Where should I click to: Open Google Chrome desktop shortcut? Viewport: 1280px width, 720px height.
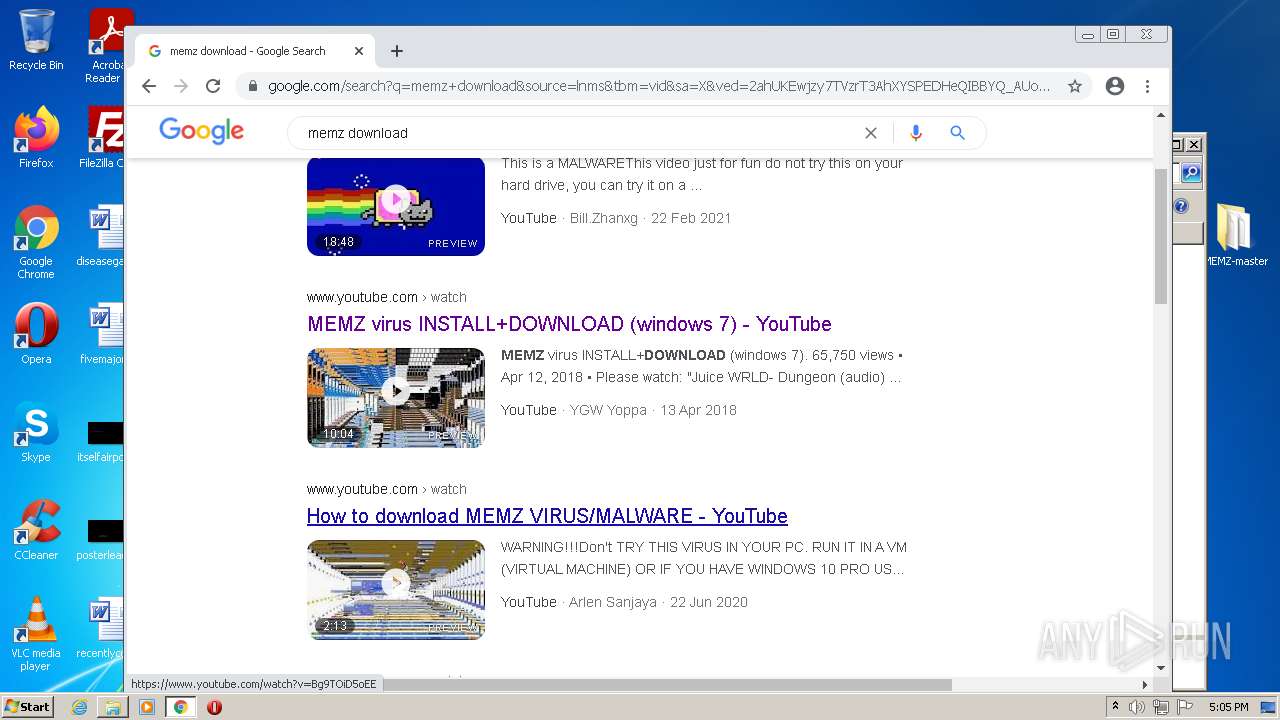point(36,243)
